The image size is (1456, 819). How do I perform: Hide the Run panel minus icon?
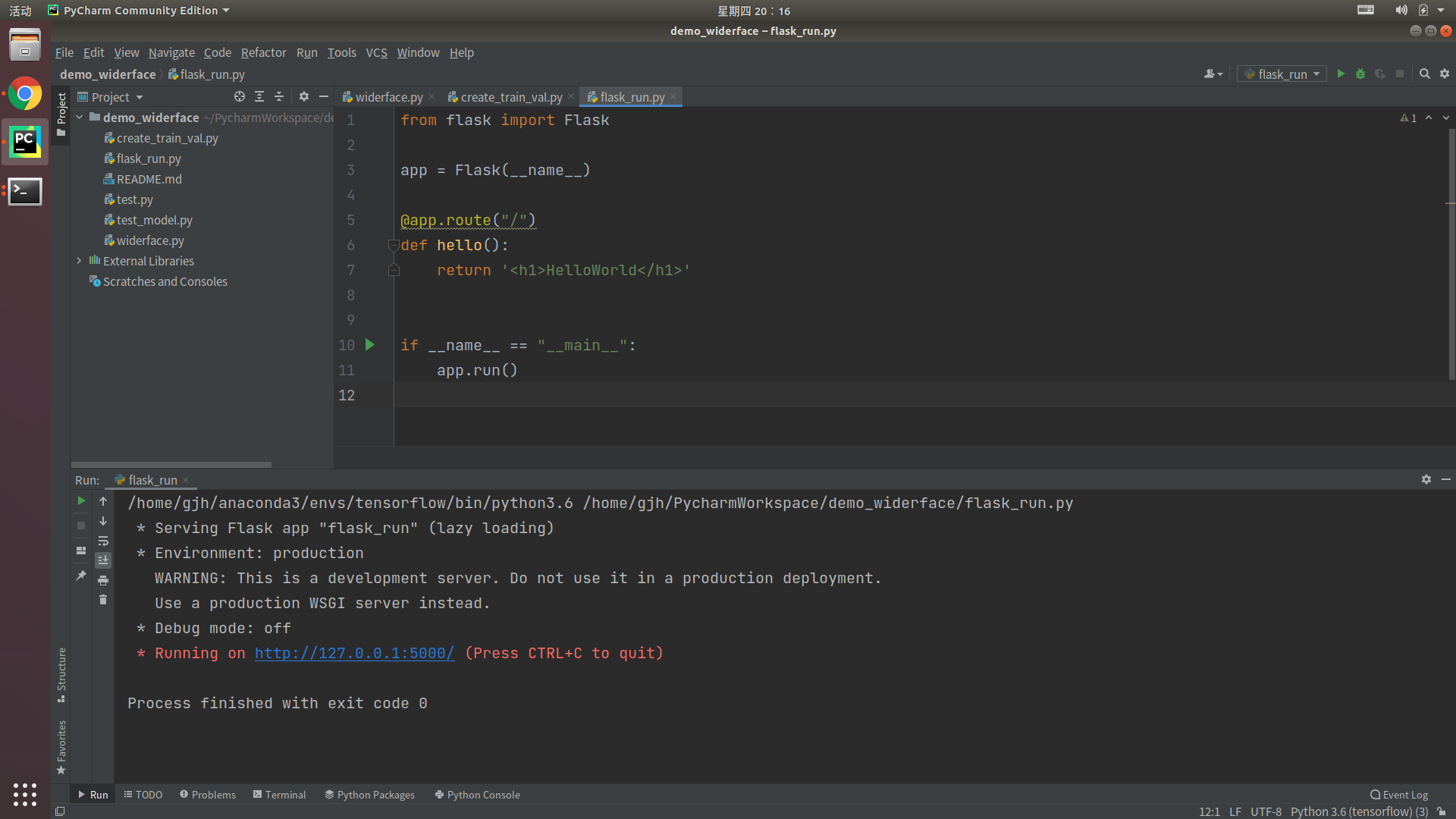[1446, 479]
